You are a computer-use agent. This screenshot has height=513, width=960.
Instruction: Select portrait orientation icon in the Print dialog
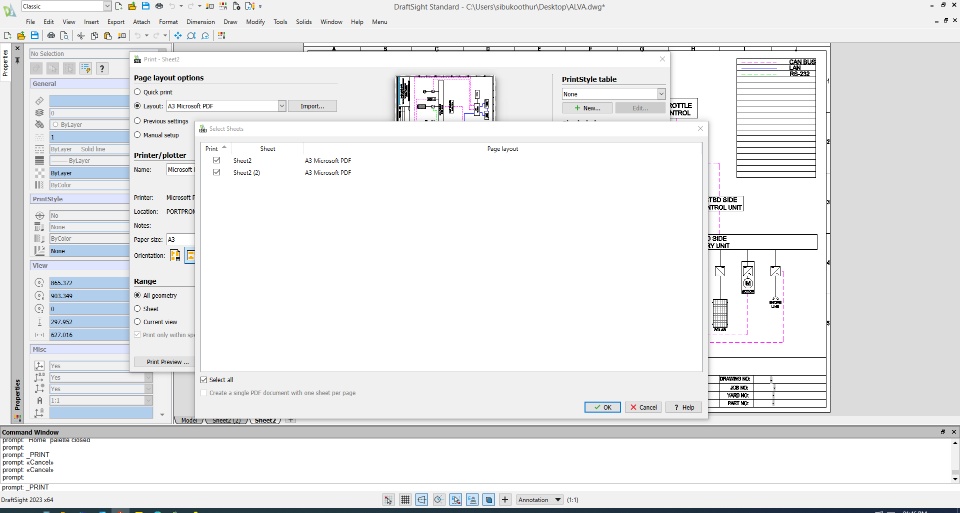[175, 255]
